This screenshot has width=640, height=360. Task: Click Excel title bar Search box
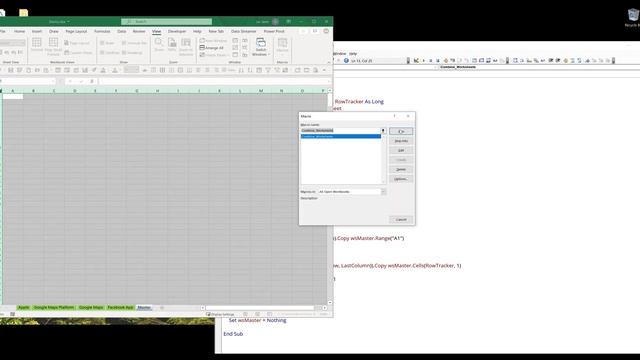pyautogui.click(x=167, y=21)
